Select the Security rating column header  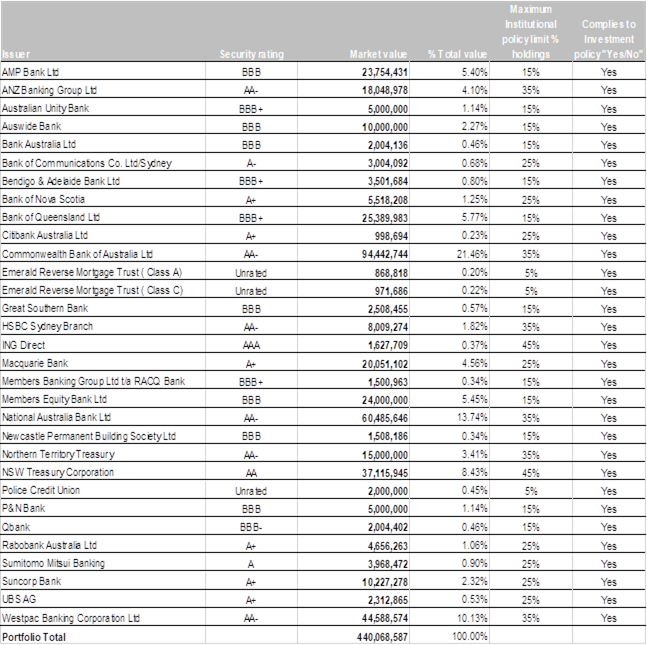[251, 53]
